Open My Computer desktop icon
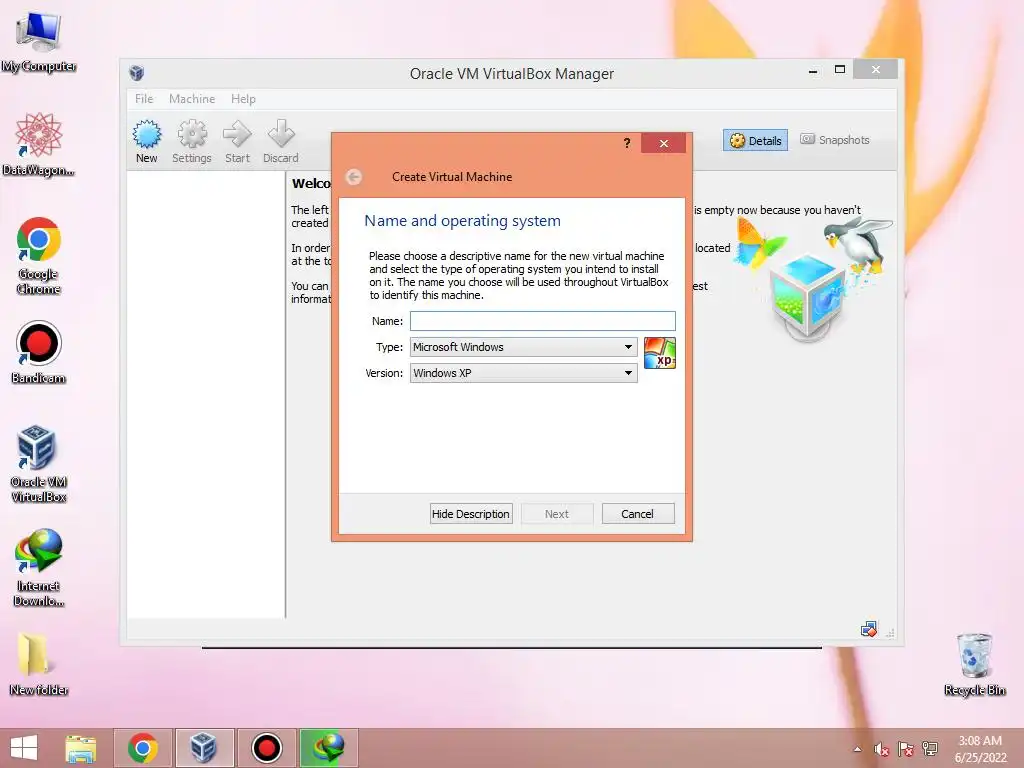The image size is (1024, 768). pos(39,42)
